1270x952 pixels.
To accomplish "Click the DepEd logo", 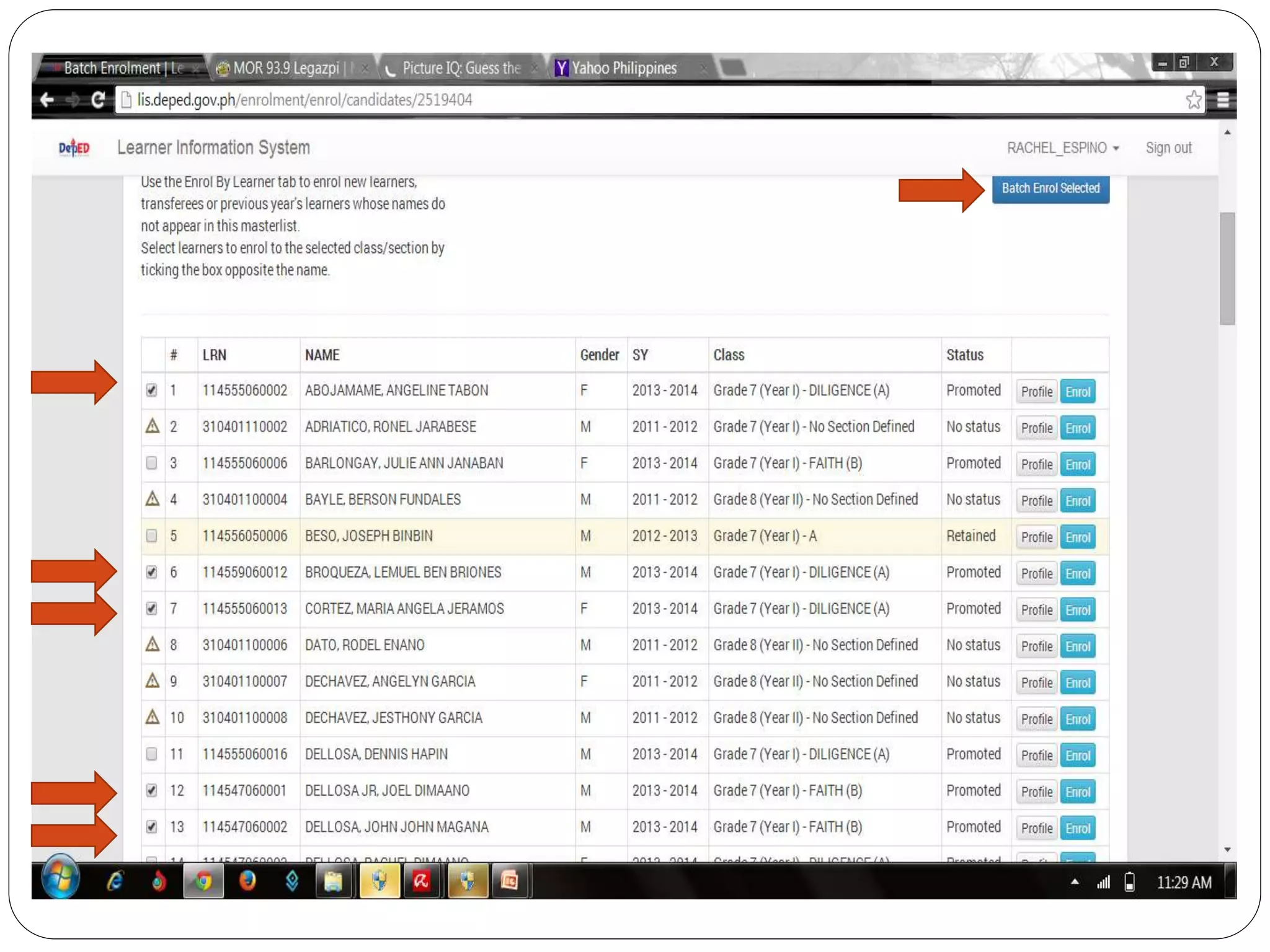I will tap(74, 148).
